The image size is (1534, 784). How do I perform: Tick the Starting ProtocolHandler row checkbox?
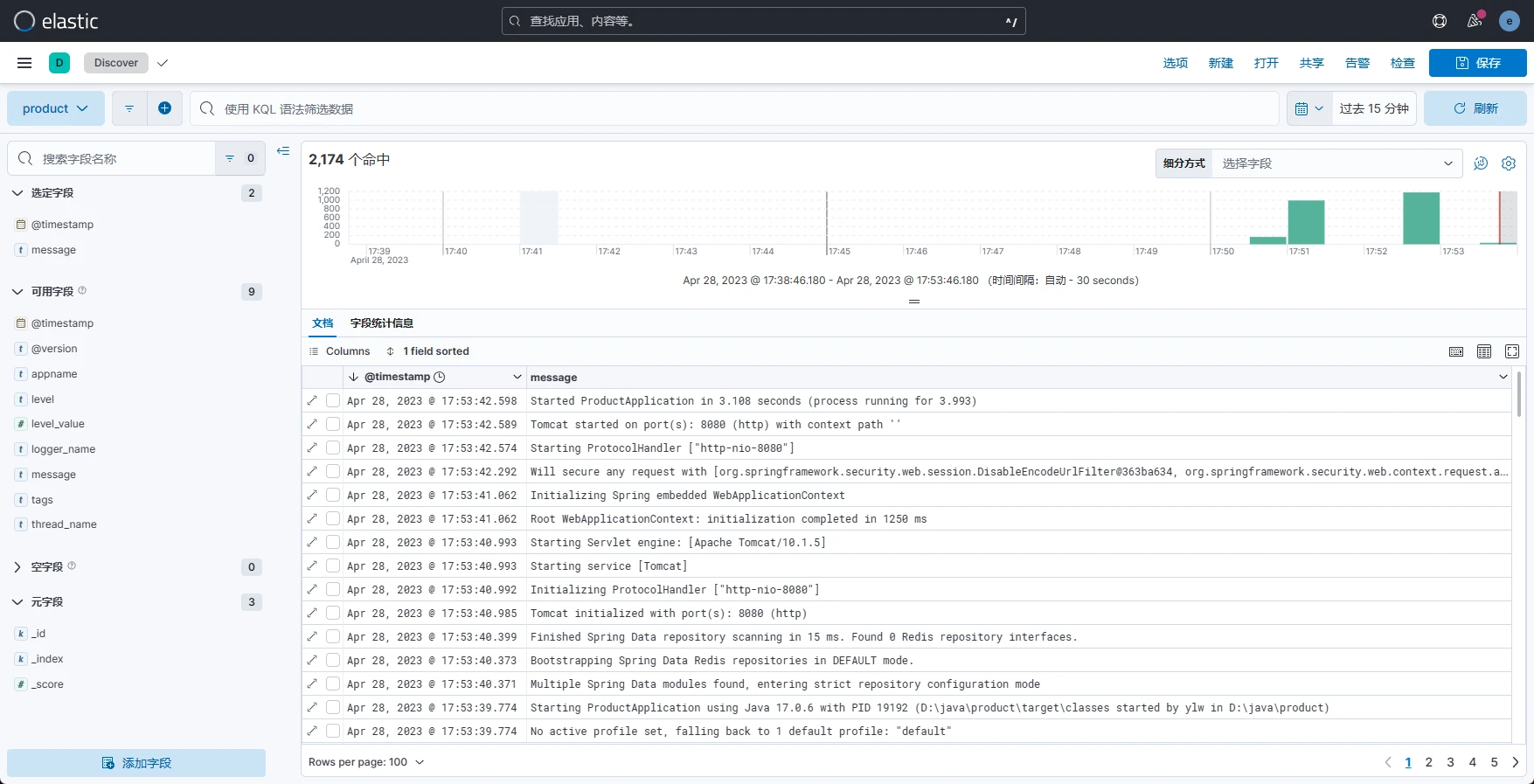coord(333,448)
